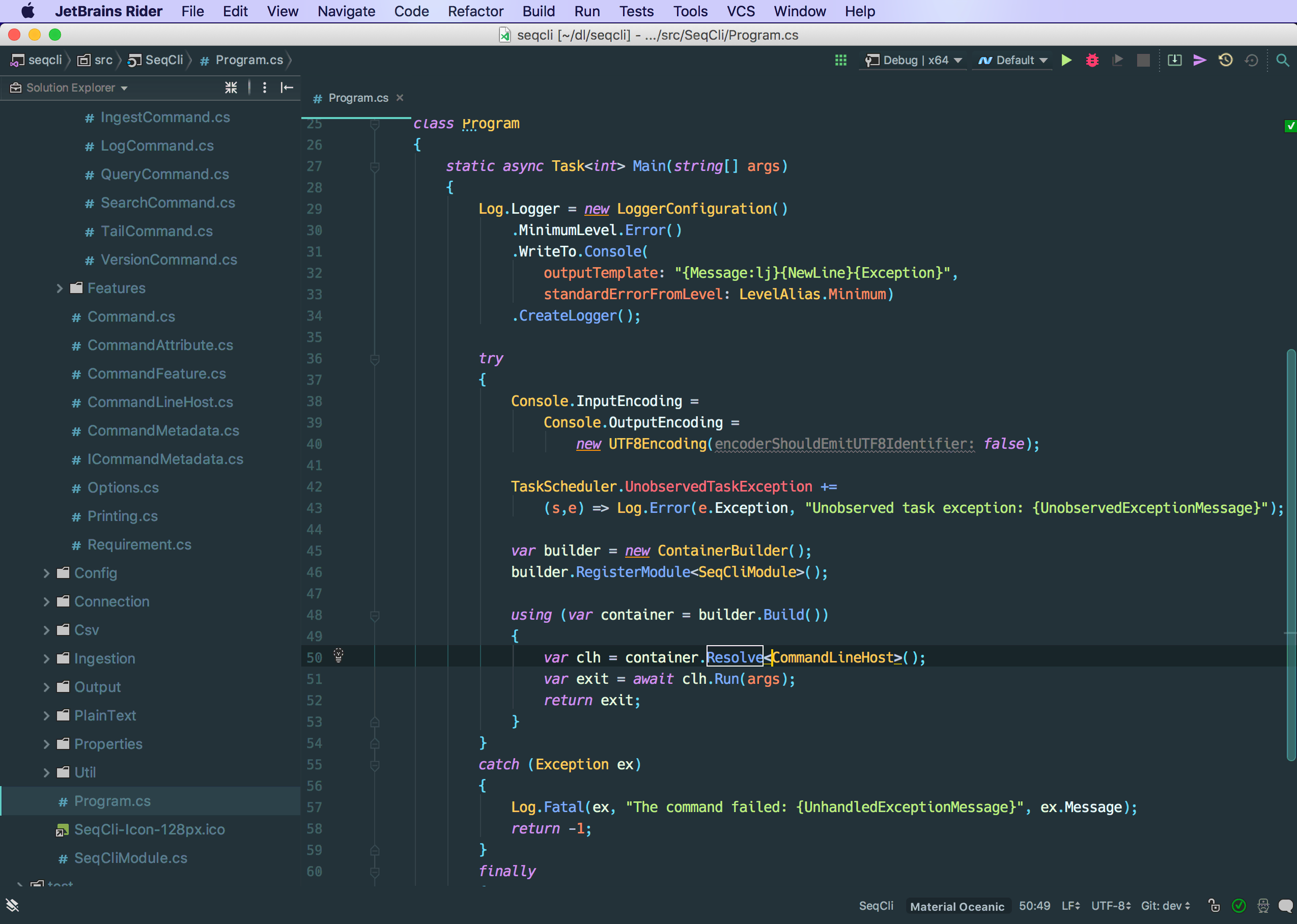Open the Default run configuration dropdown

click(1012, 61)
